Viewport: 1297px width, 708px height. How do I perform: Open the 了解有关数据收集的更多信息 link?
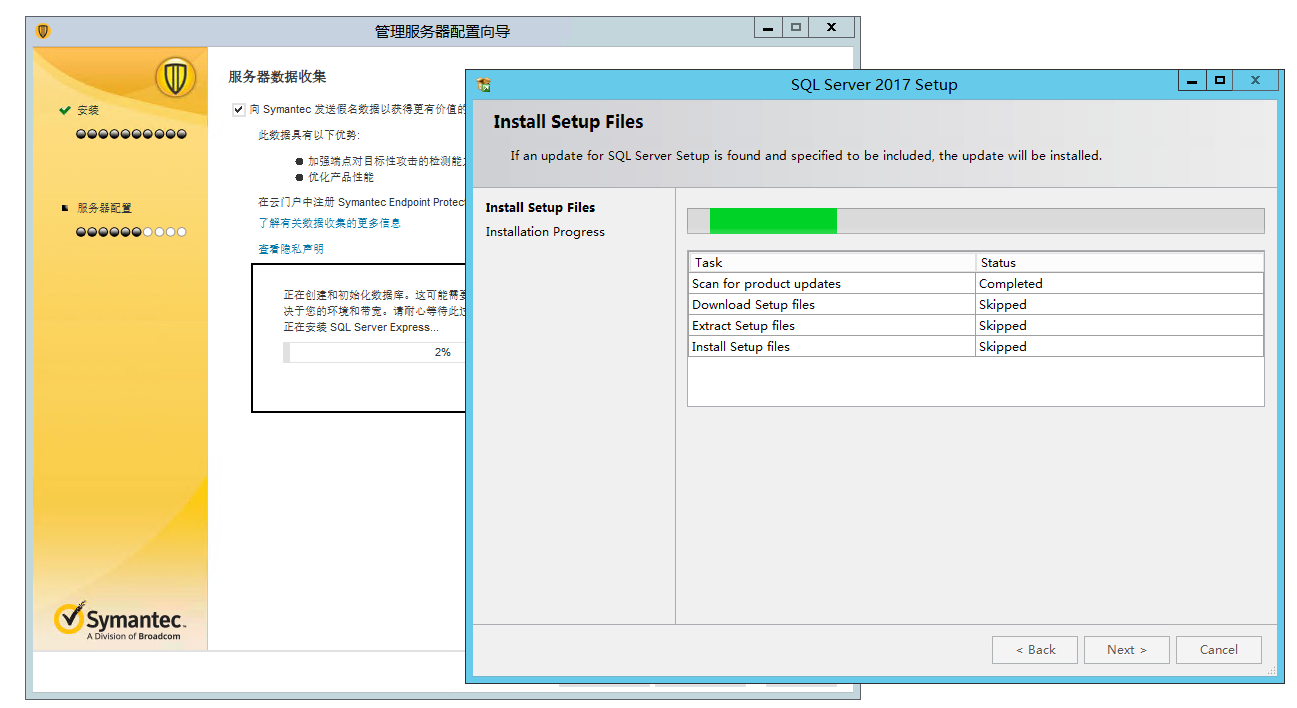tap(329, 223)
